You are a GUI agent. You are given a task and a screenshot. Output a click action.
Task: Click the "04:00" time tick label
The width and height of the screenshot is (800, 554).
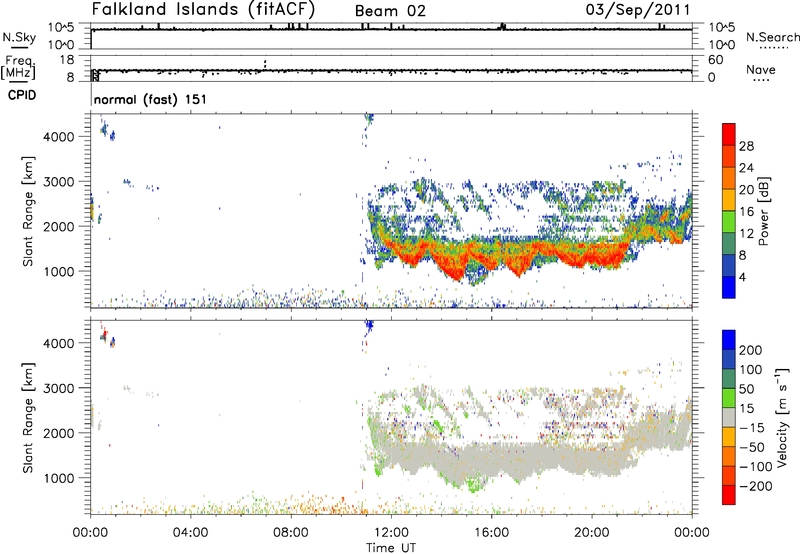[x=190, y=533]
